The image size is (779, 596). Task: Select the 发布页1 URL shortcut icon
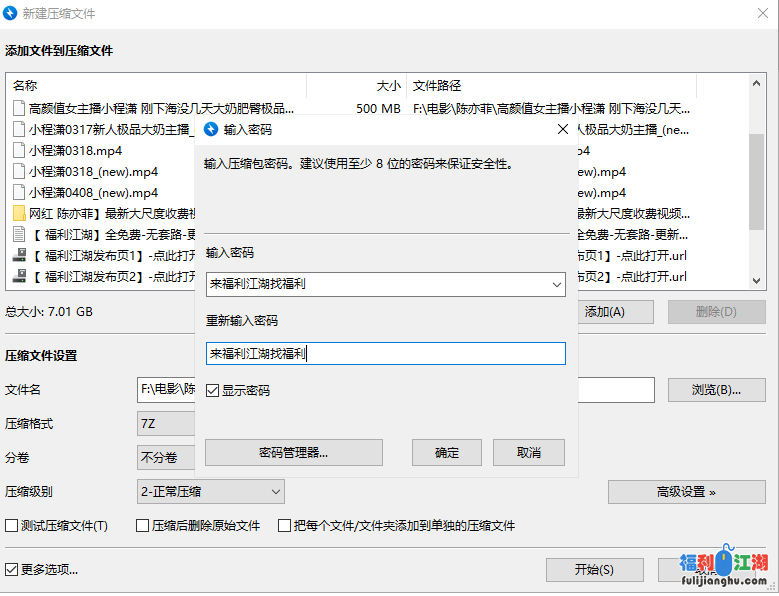coord(19,255)
